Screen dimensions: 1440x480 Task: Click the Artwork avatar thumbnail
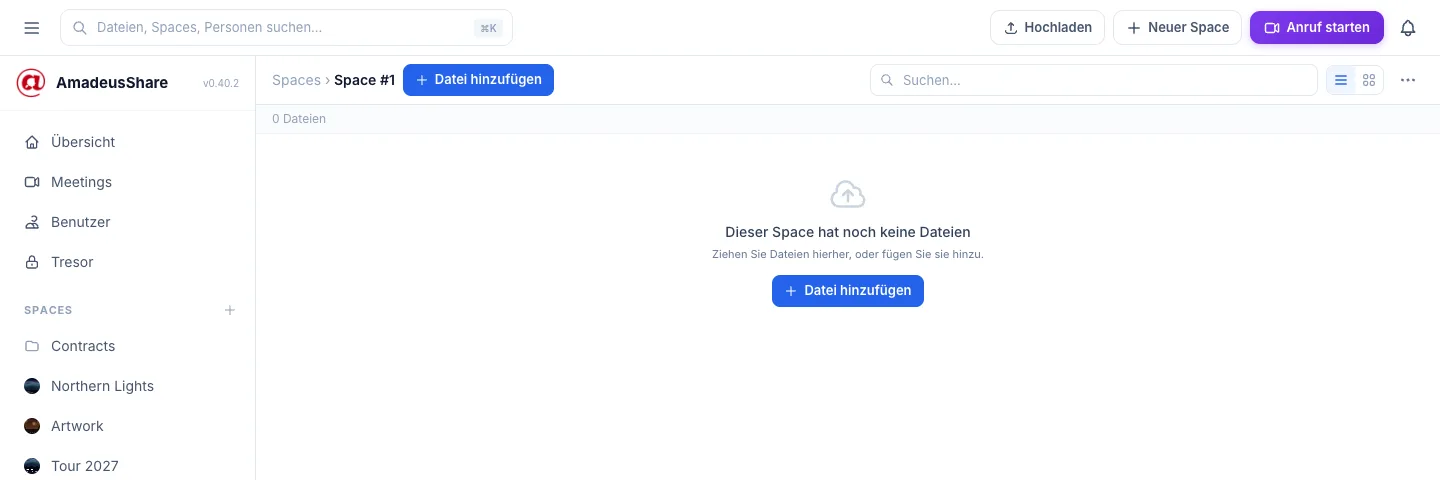pyautogui.click(x=32, y=426)
